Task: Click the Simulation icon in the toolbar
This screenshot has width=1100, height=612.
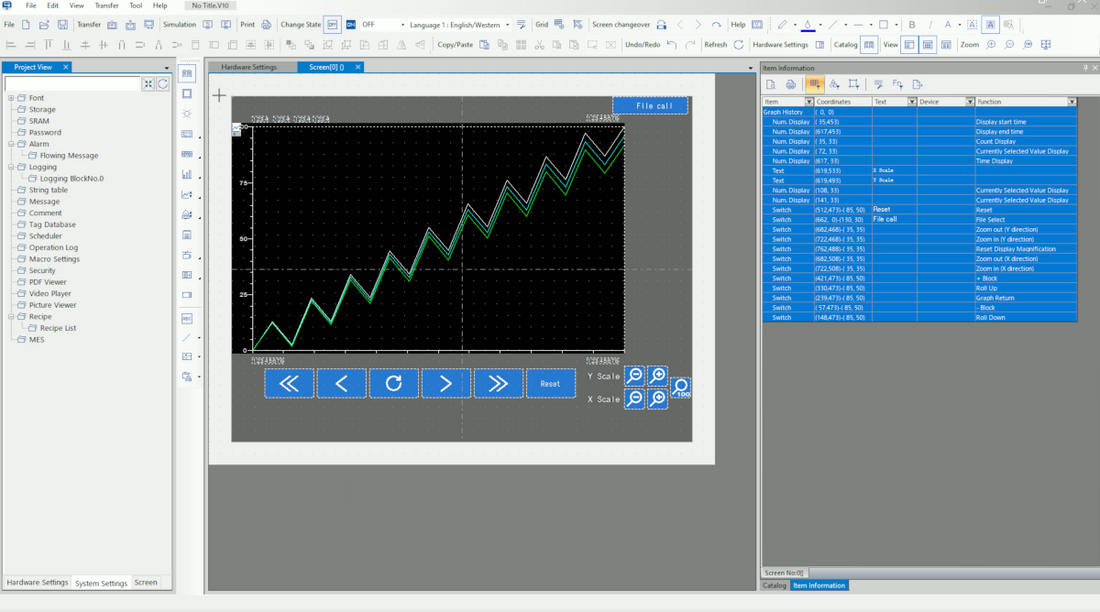Action: [207, 25]
